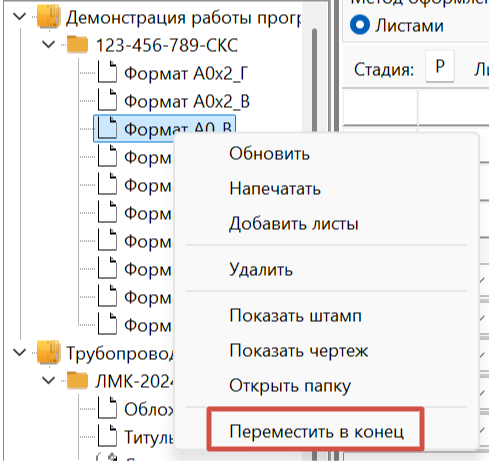
Task: Click the highlighted Формат A0_В sheet icon
Action: [x=107, y=128]
